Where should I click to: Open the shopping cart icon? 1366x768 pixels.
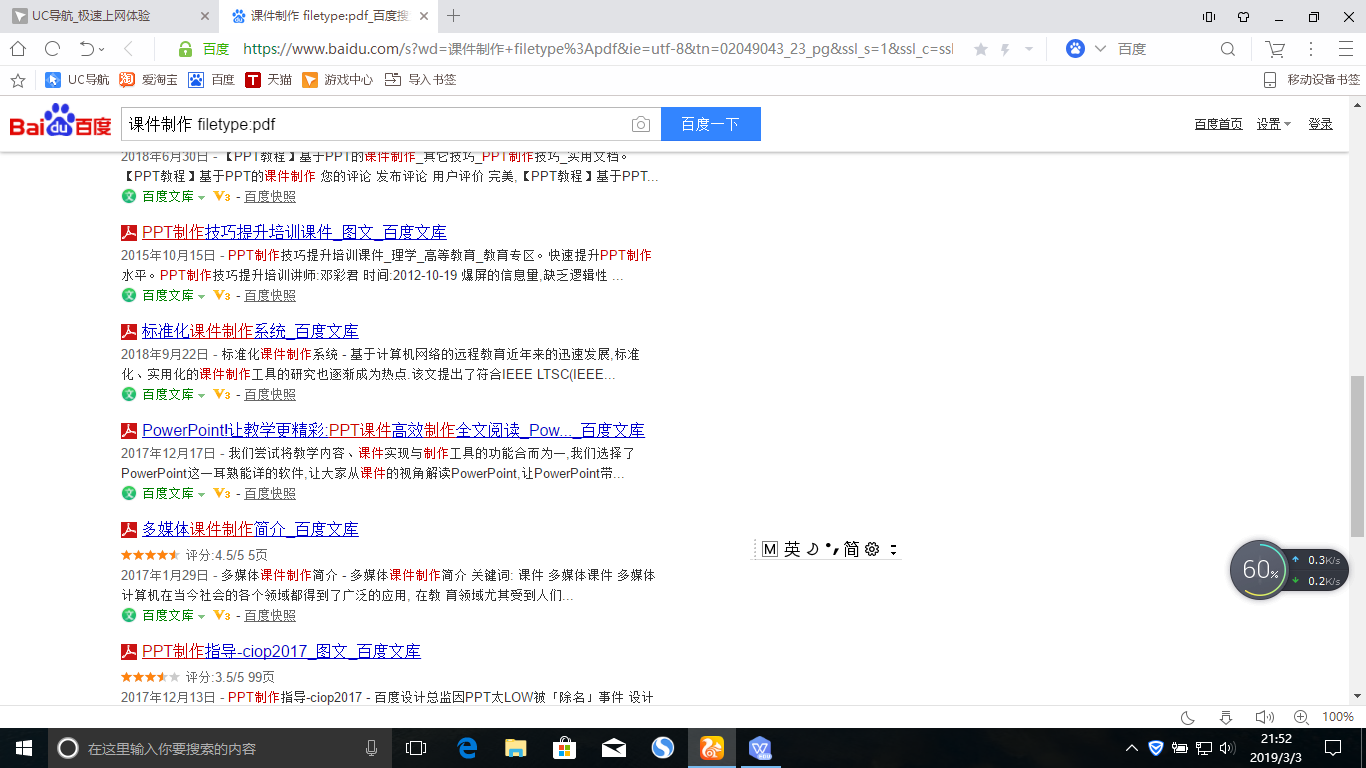[1275, 49]
